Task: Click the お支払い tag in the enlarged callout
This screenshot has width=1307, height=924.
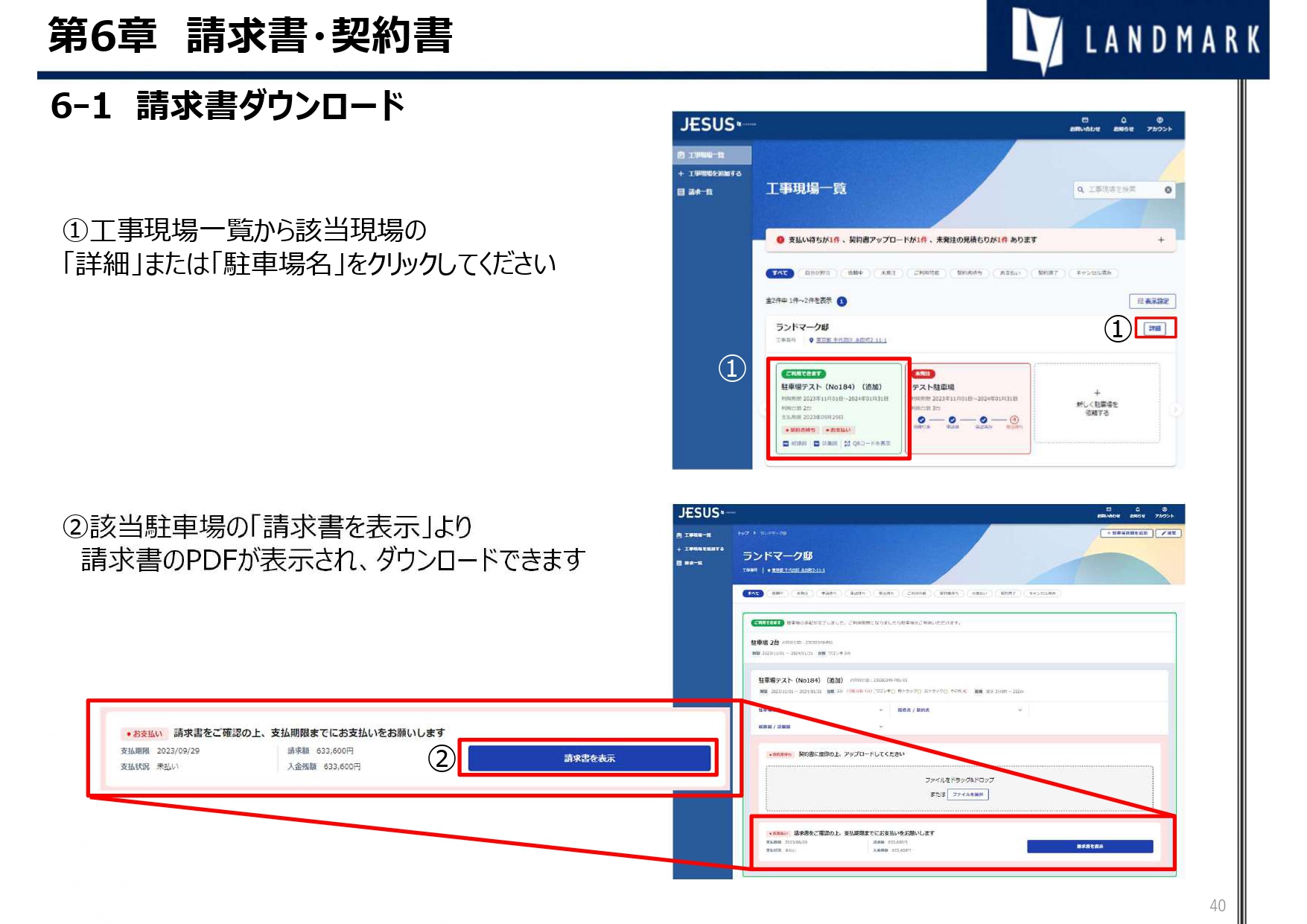Action: pyautogui.click(x=145, y=733)
